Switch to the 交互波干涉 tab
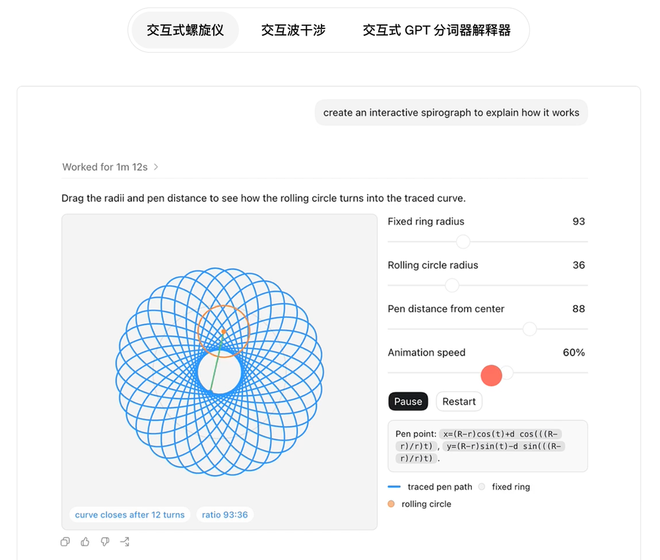660x560 pixels. click(293, 30)
